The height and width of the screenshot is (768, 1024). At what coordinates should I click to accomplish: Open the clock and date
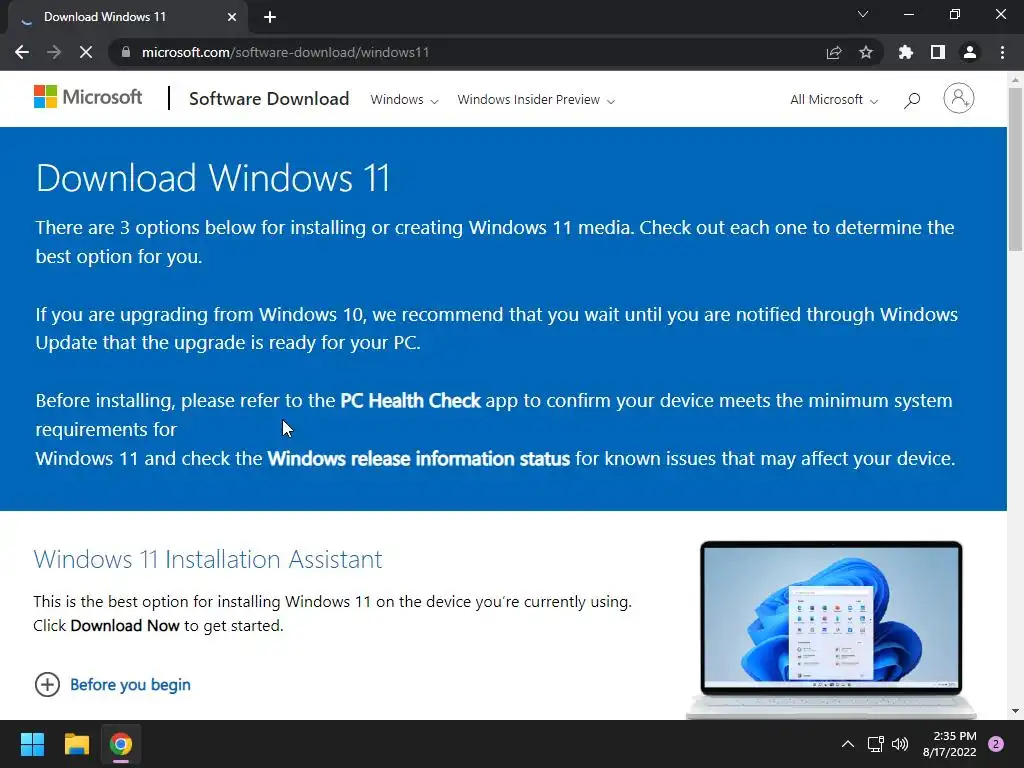(x=950, y=744)
